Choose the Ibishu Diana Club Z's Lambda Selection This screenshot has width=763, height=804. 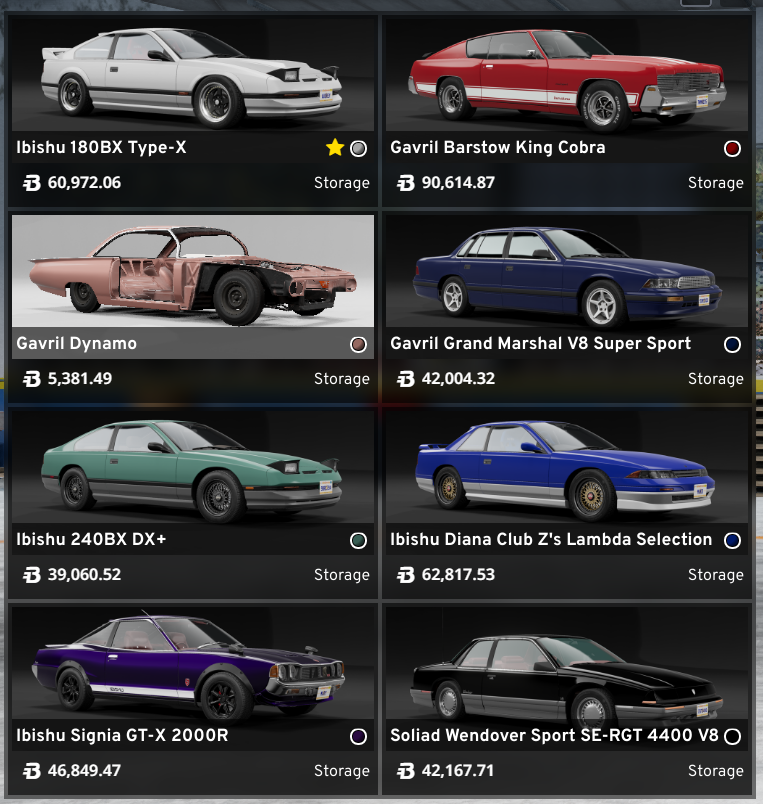(x=567, y=502)
